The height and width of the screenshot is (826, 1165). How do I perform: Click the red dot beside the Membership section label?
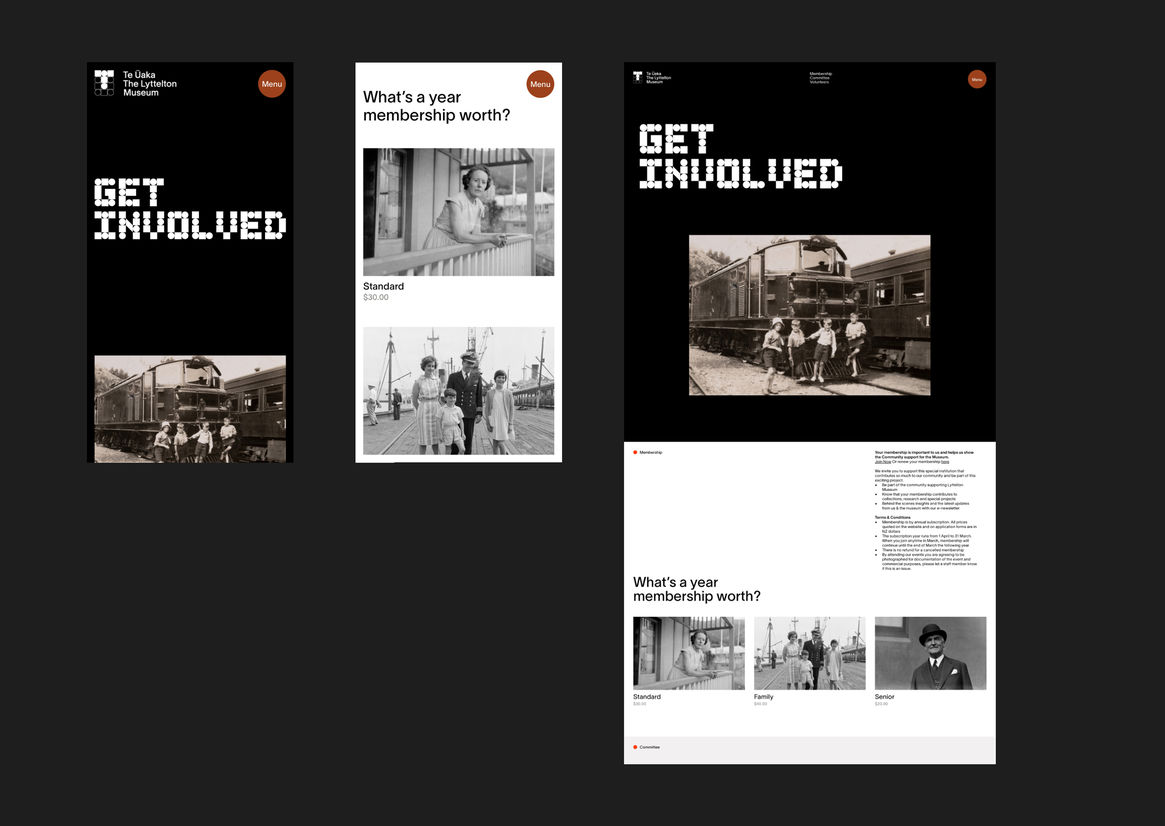click(x=635, y=453)
